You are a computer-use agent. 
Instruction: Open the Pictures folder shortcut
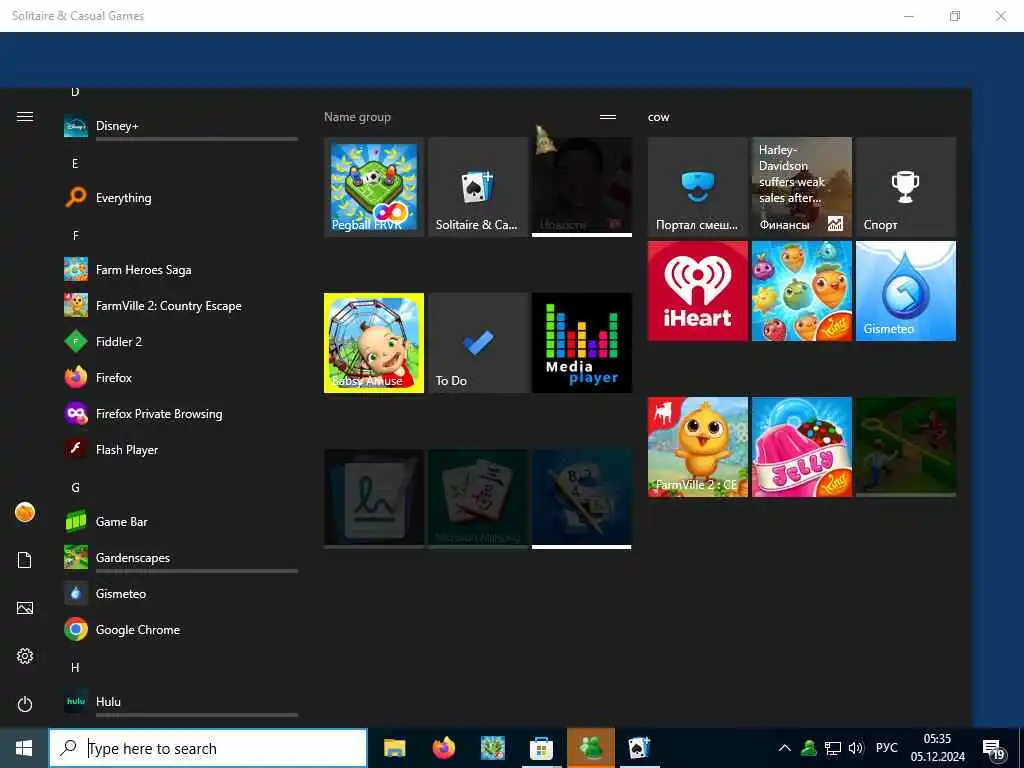pyautogui.click(x=25, y=608)
